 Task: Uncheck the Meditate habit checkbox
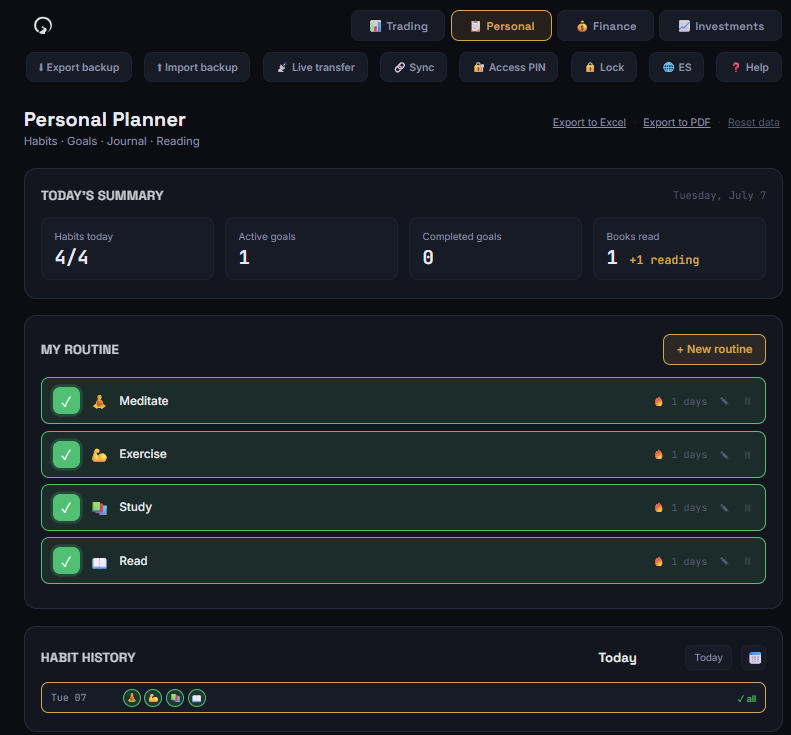pos(66,401)
